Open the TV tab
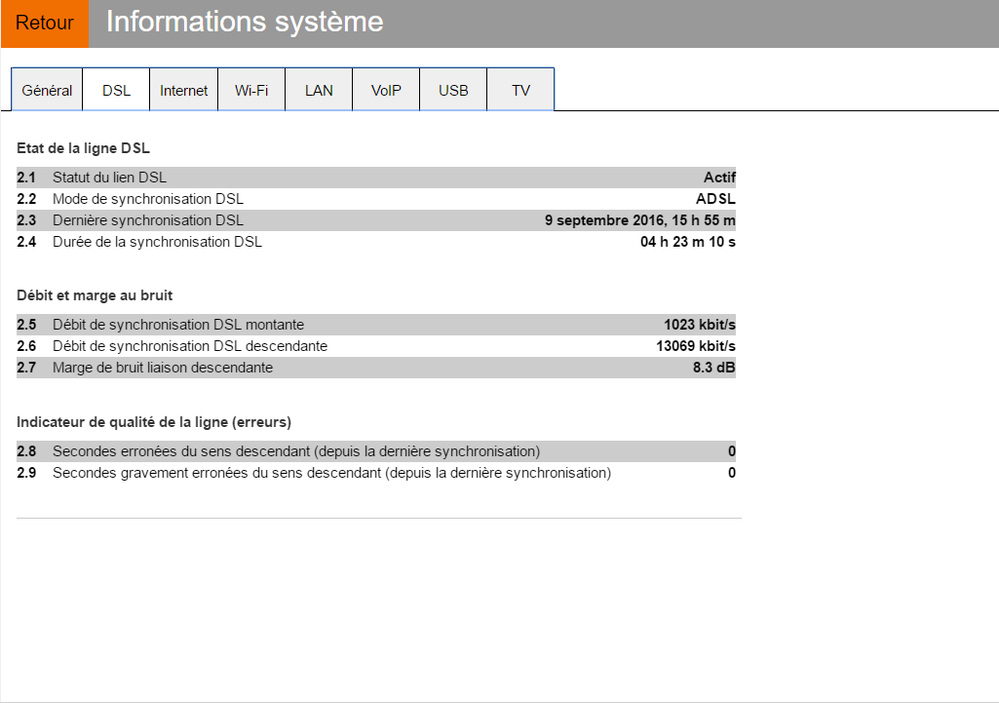The width and height of the screenshot is (999, 703). pos(521,90)
